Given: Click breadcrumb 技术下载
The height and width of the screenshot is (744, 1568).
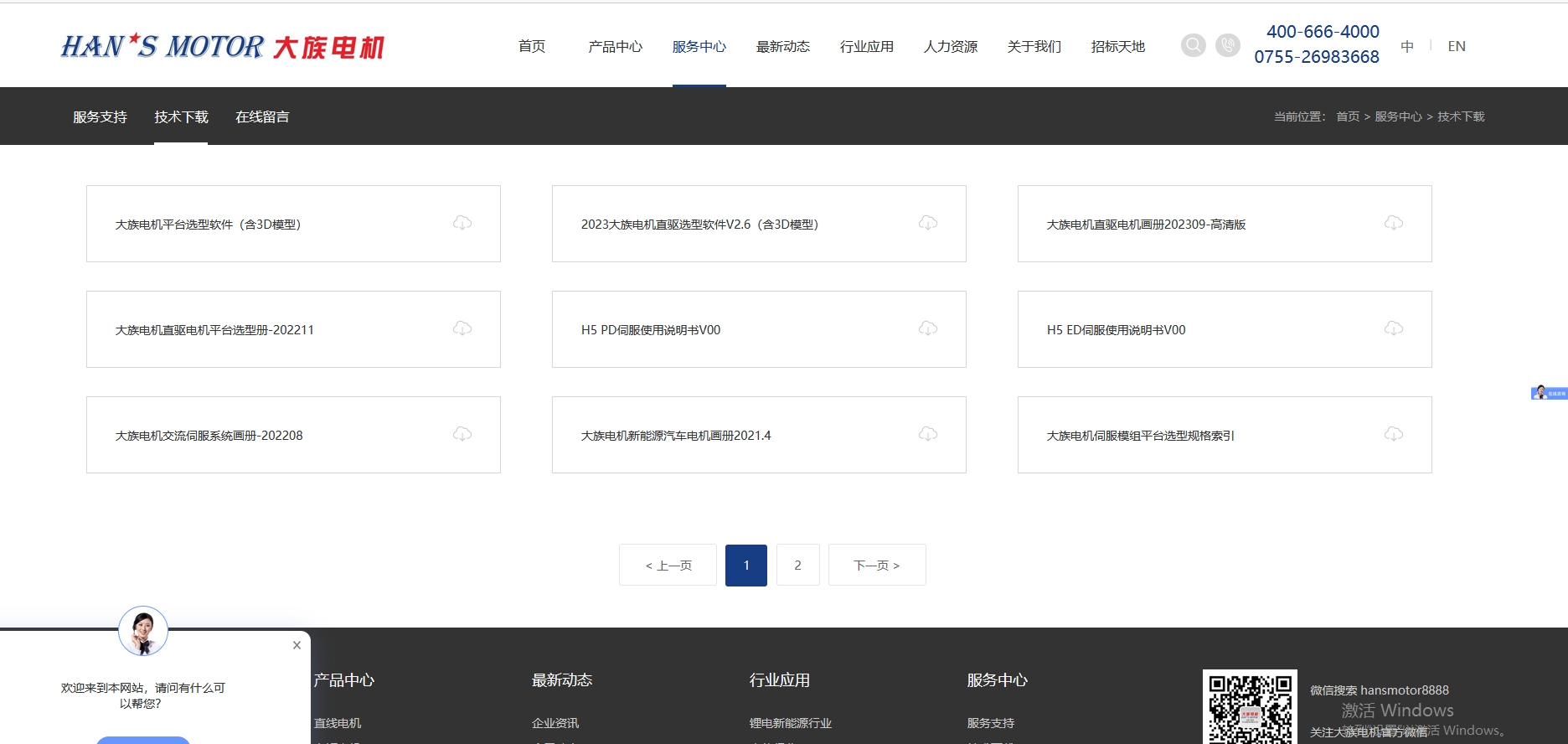Looking at the screenshot, I should [1461, 116].
